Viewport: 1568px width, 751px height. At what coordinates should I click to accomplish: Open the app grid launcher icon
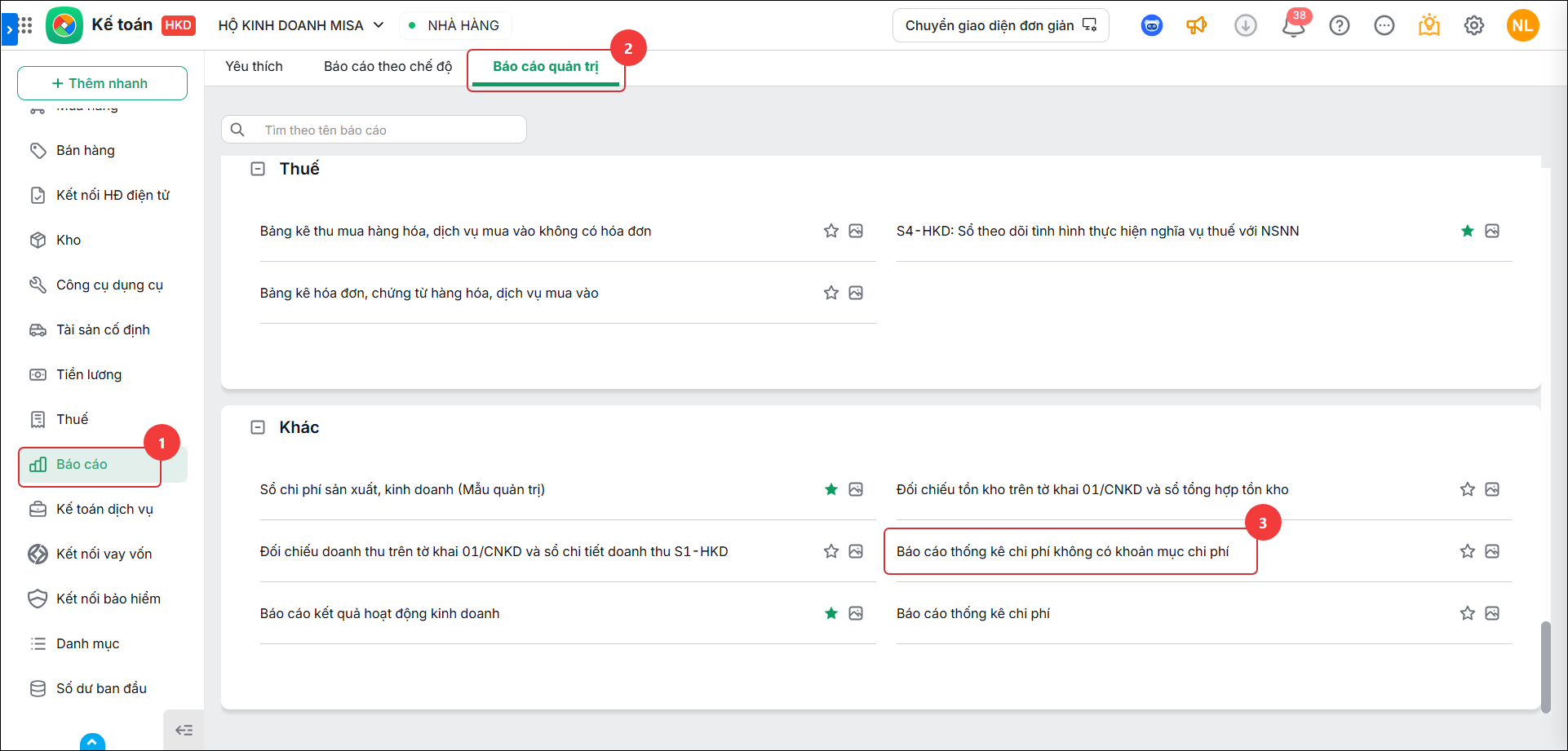coord(25,25)
